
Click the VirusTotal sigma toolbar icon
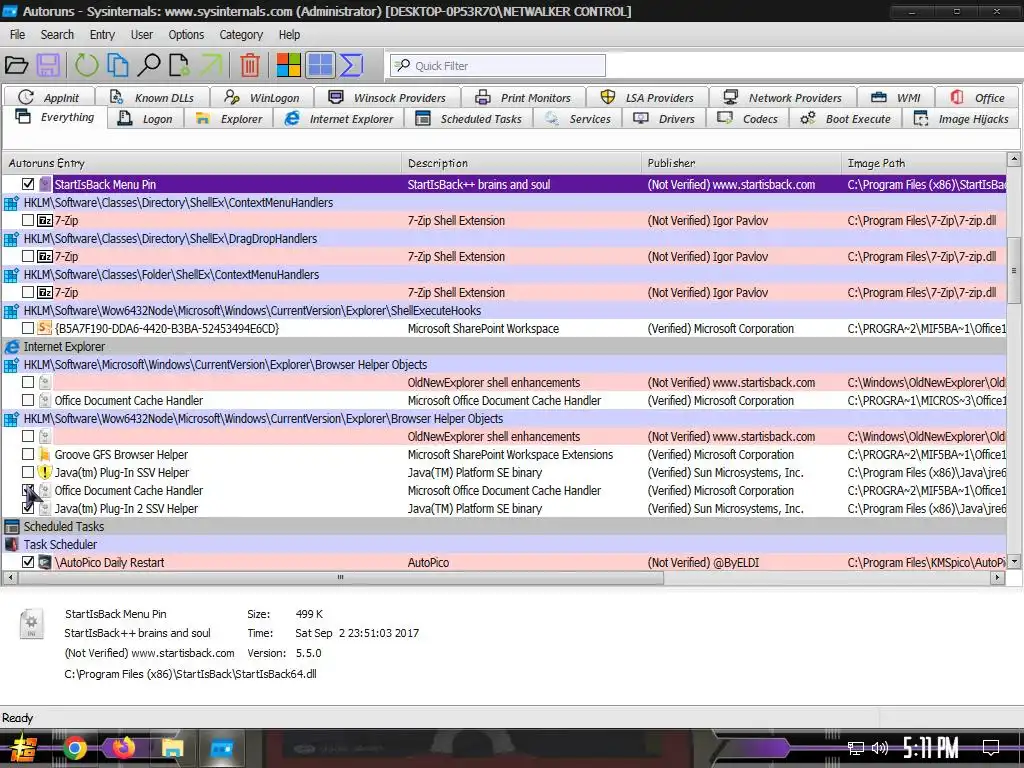(x=351, y=65)
